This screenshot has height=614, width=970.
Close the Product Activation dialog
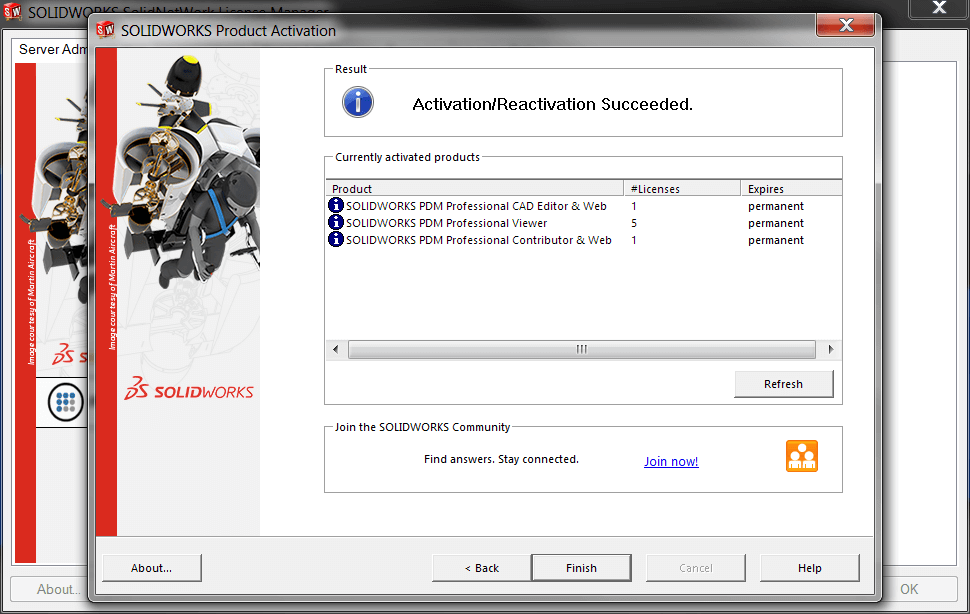[x=846, y=25]
